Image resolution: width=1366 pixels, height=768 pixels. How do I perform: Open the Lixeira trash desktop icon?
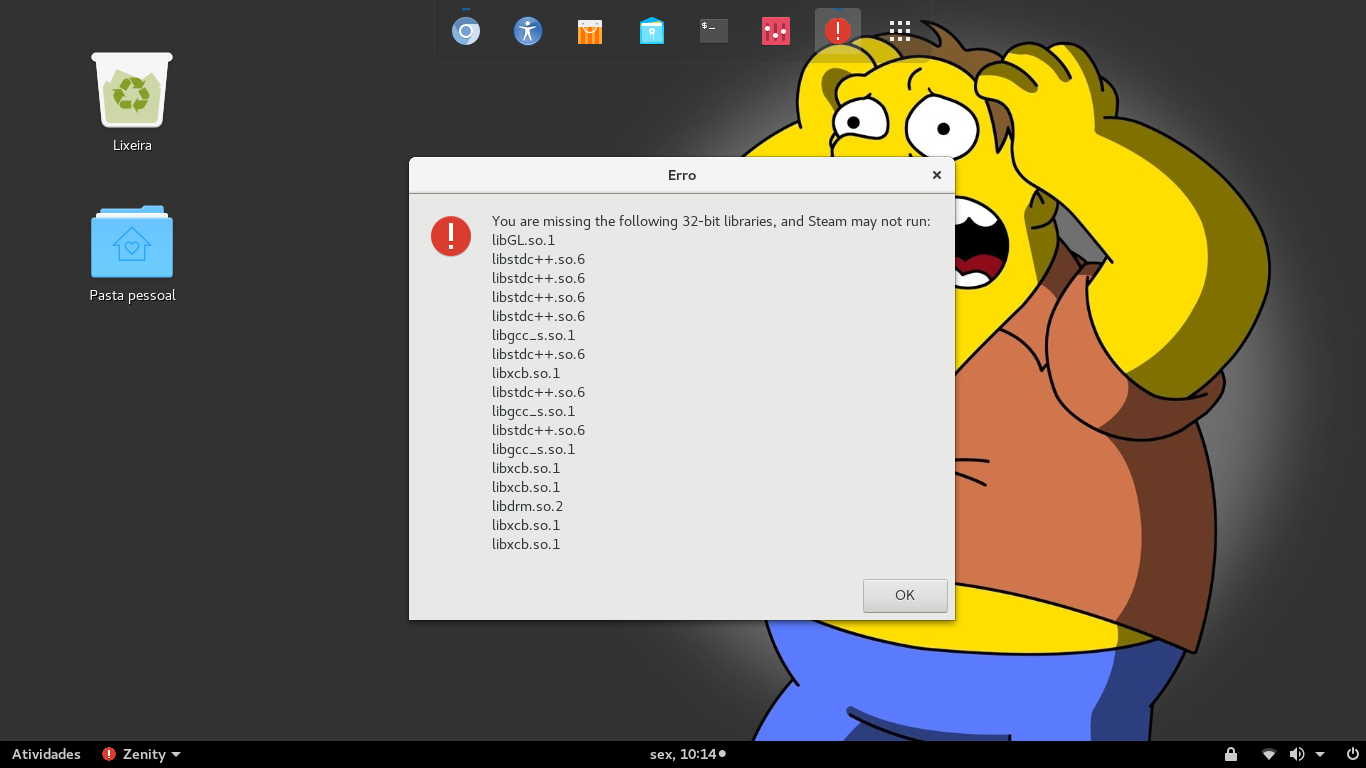132,102
